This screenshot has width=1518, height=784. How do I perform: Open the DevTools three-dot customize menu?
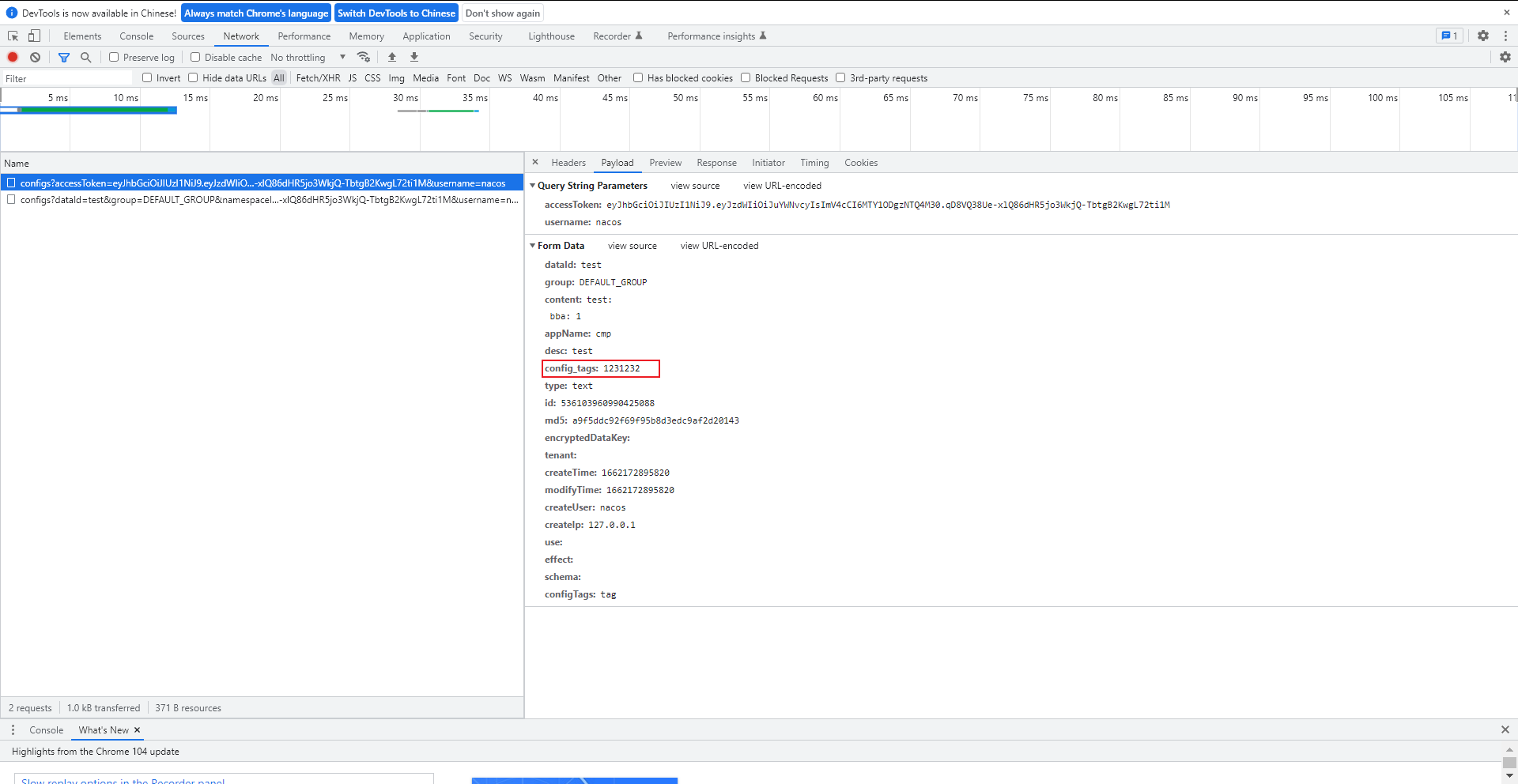point(1505,36)
